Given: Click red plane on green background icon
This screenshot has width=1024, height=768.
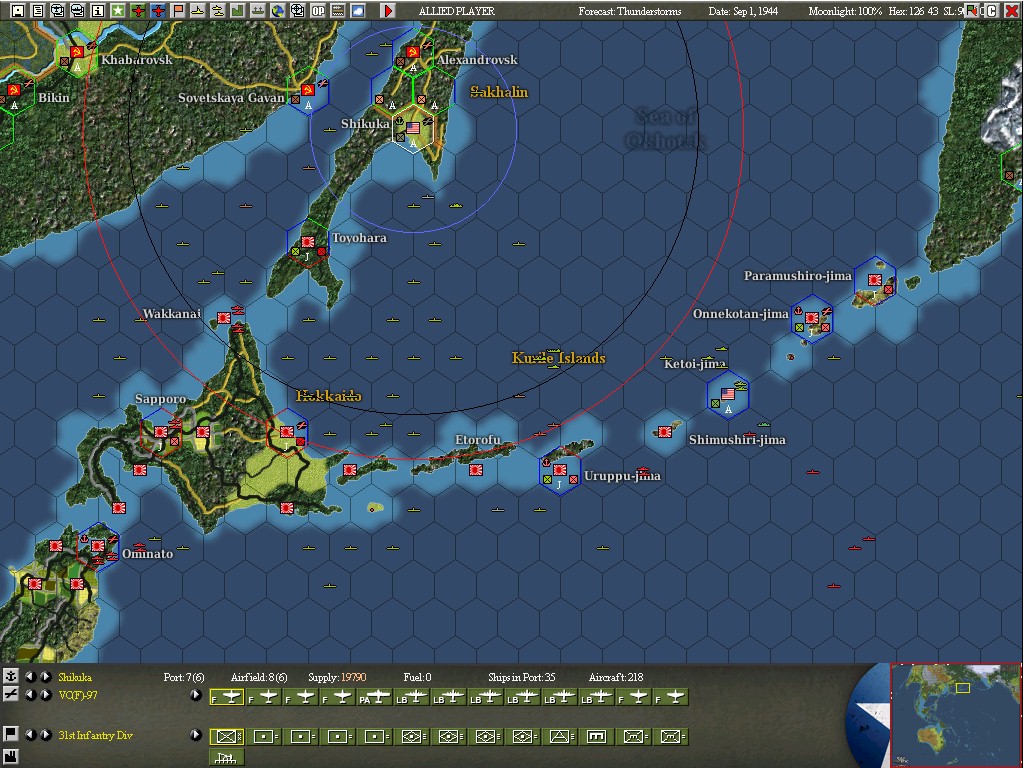Looking at the screenshot, I should pos(138,10).
